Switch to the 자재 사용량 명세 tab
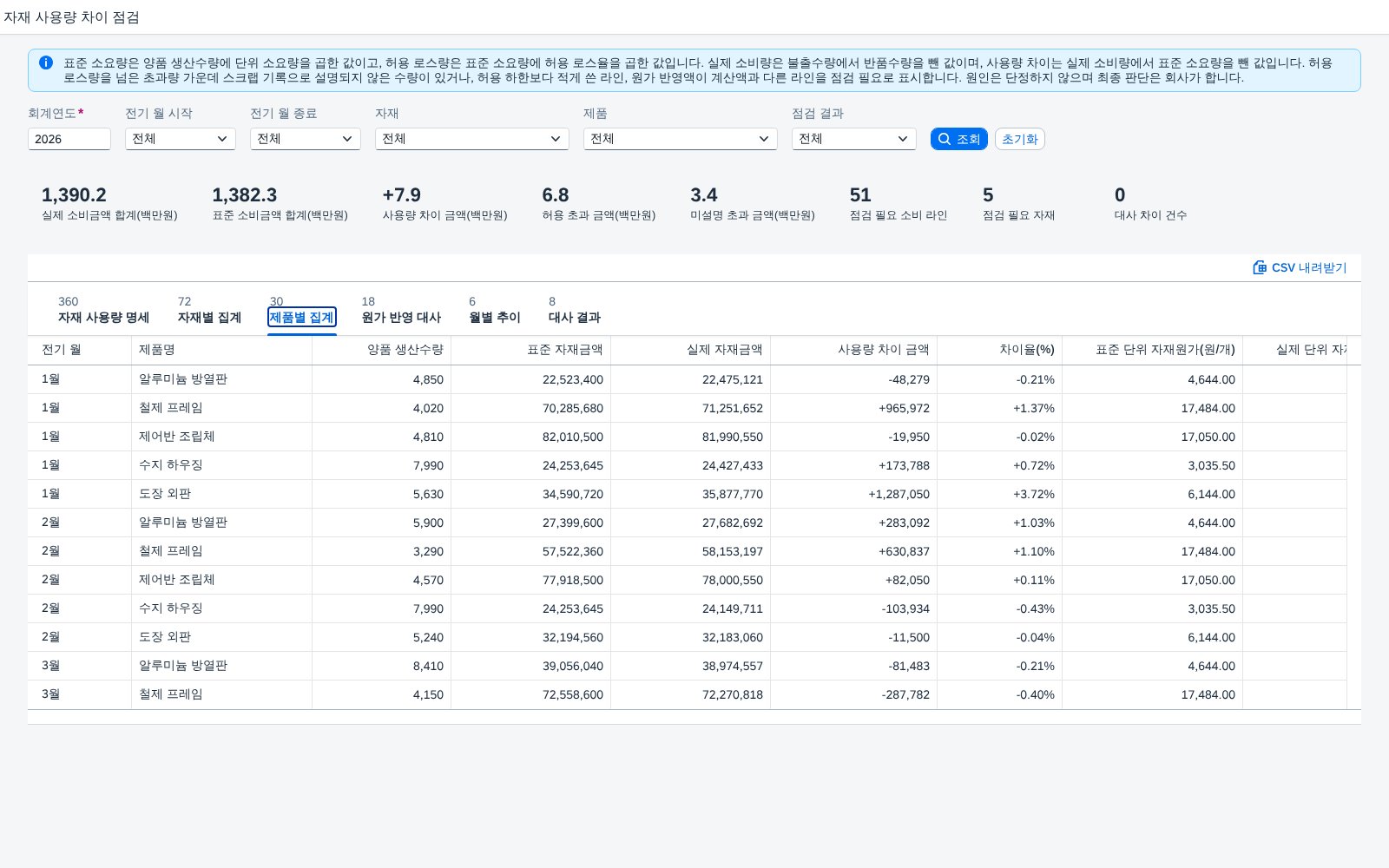1389x868 pixels. point(103,310)
